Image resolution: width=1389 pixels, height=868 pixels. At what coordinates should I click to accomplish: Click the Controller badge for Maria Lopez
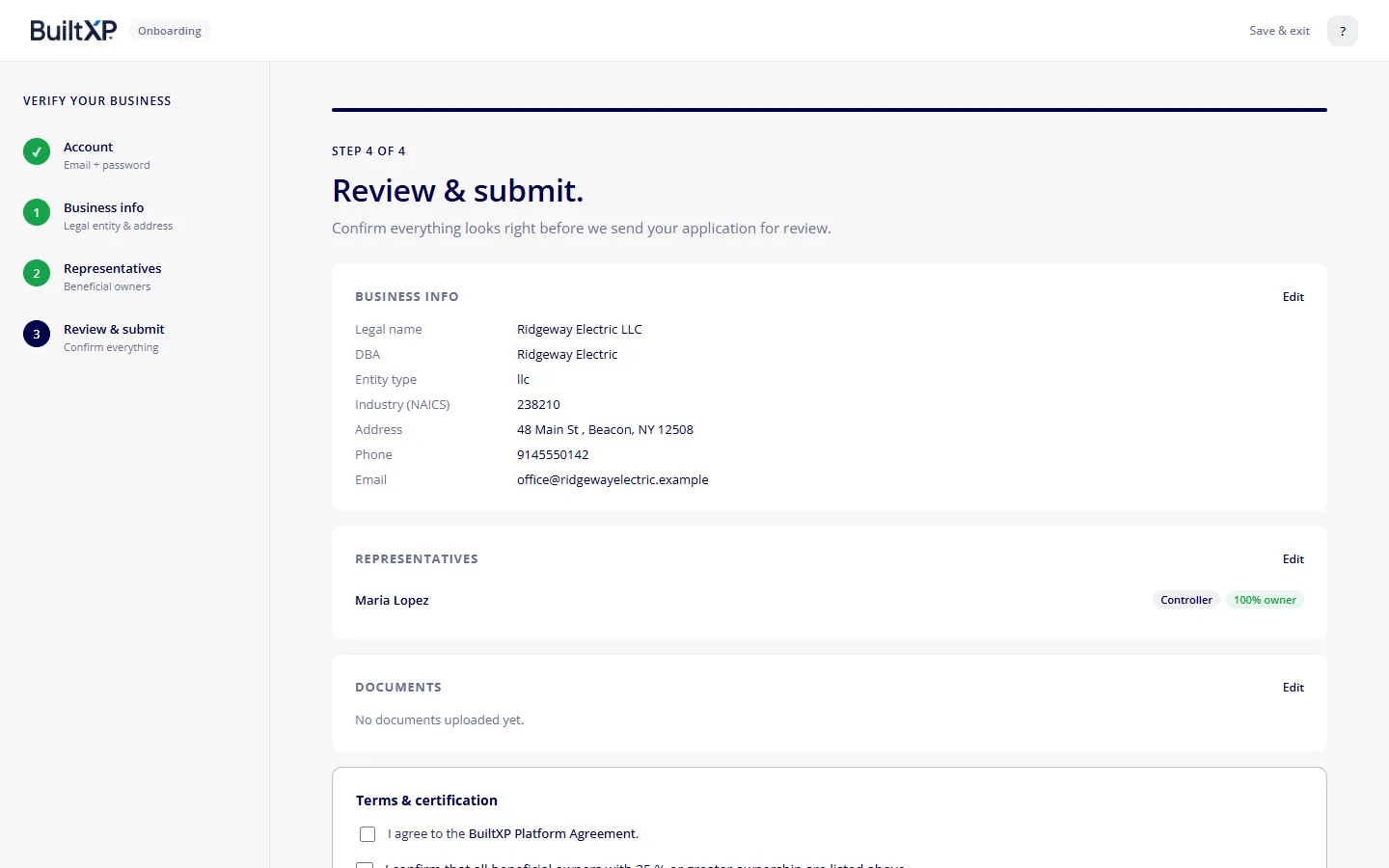1186,600
